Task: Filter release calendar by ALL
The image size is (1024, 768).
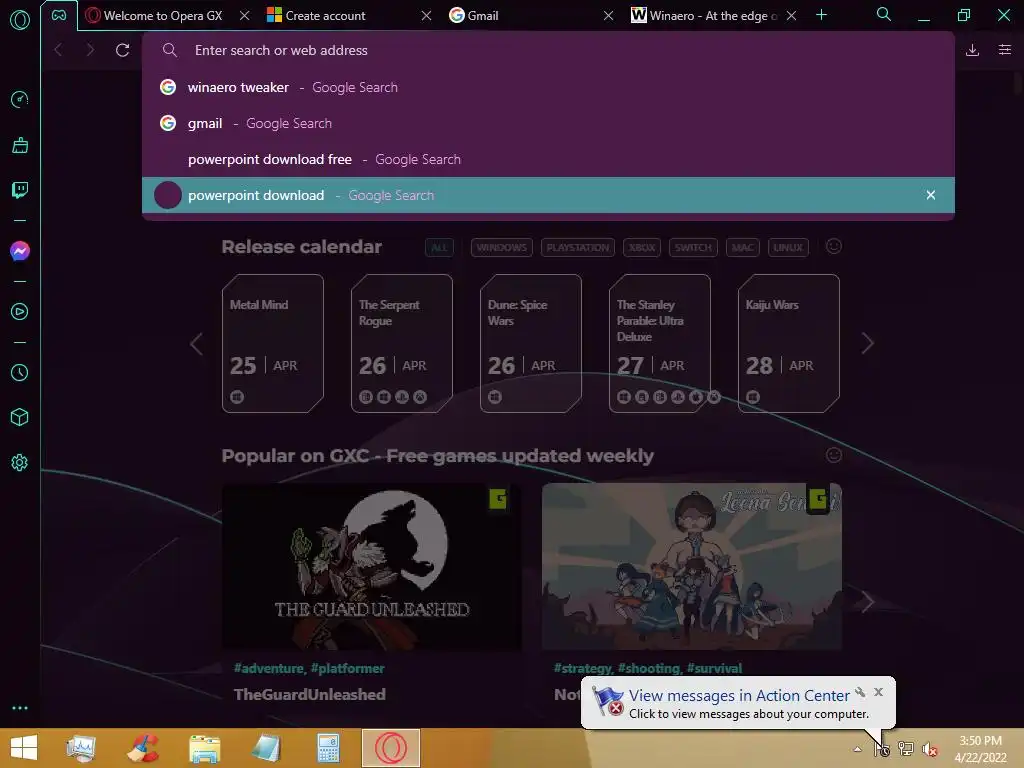Action: point(439,248)
